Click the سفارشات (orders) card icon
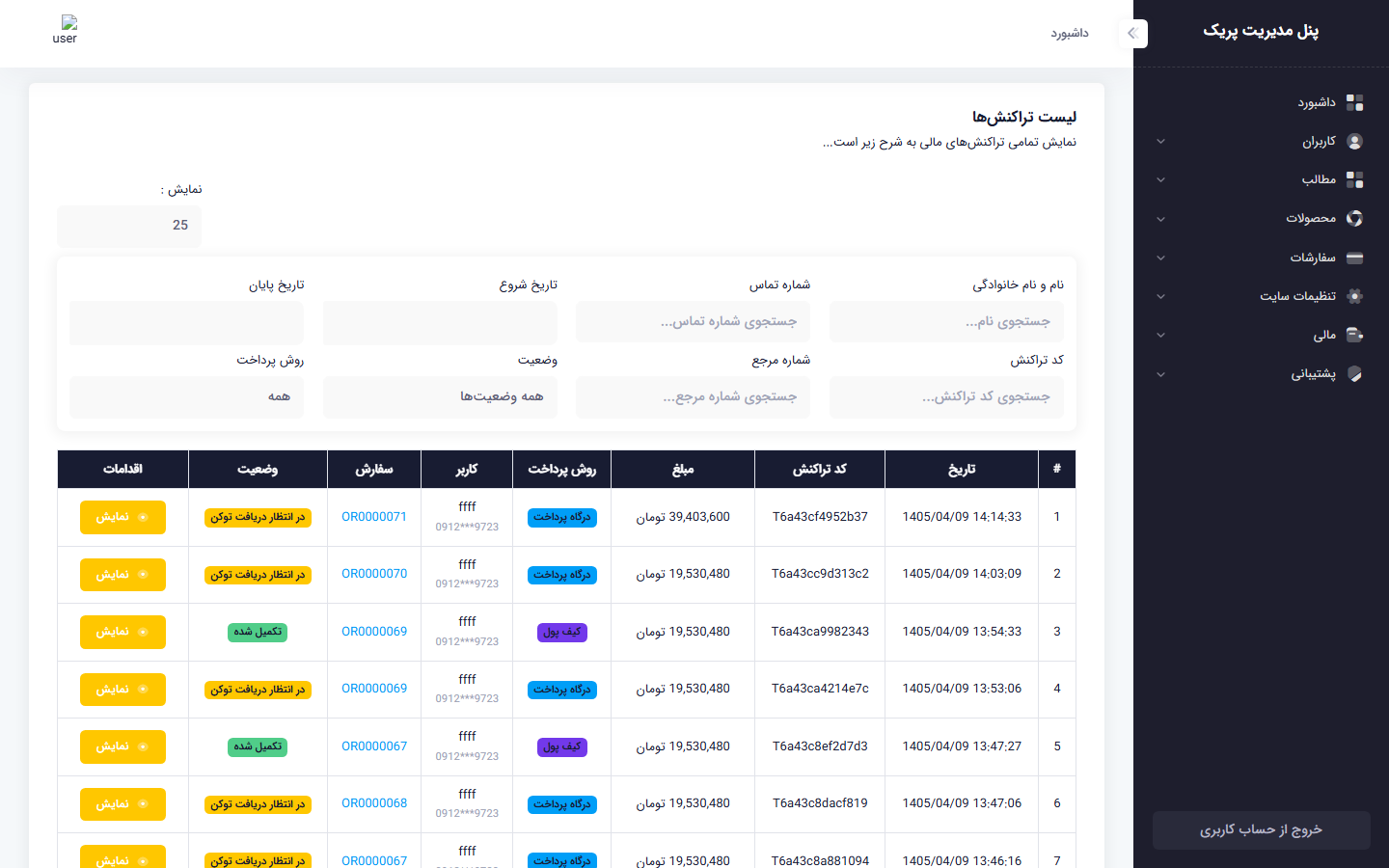 coord(1354,258)
